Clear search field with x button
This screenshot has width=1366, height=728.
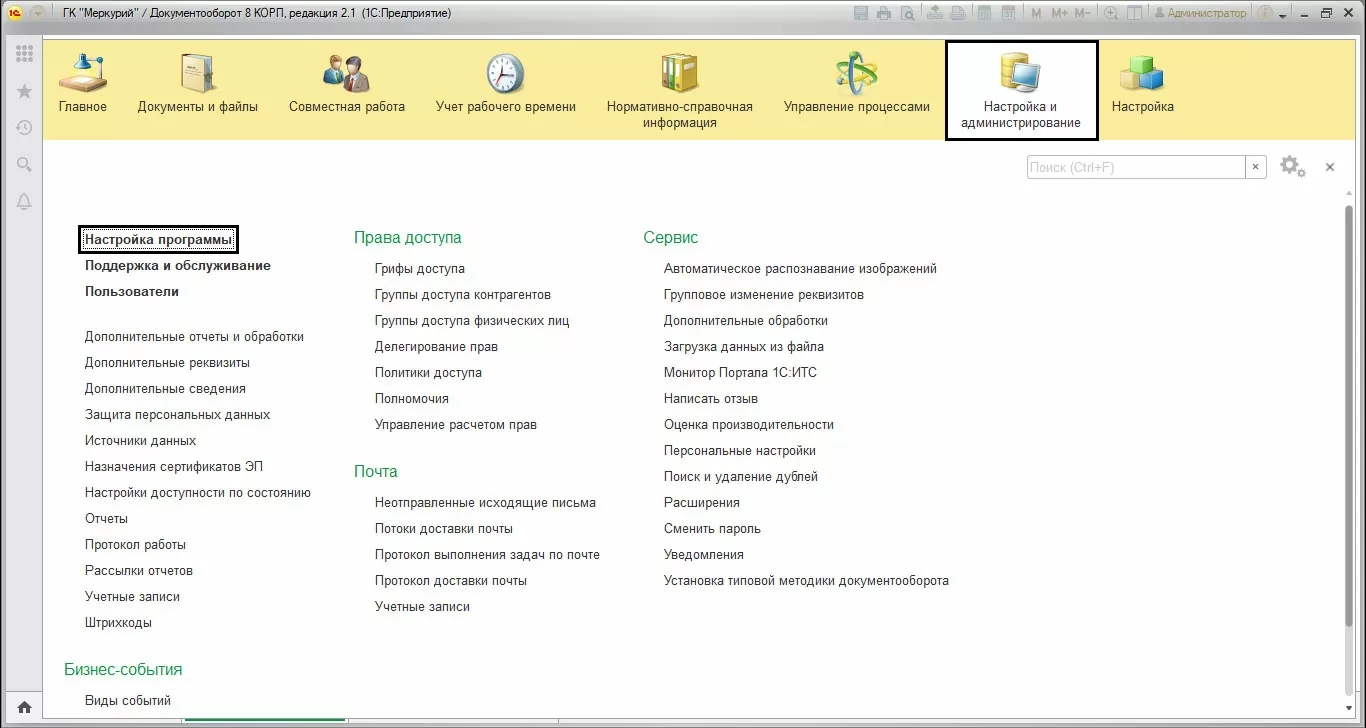1256,167
